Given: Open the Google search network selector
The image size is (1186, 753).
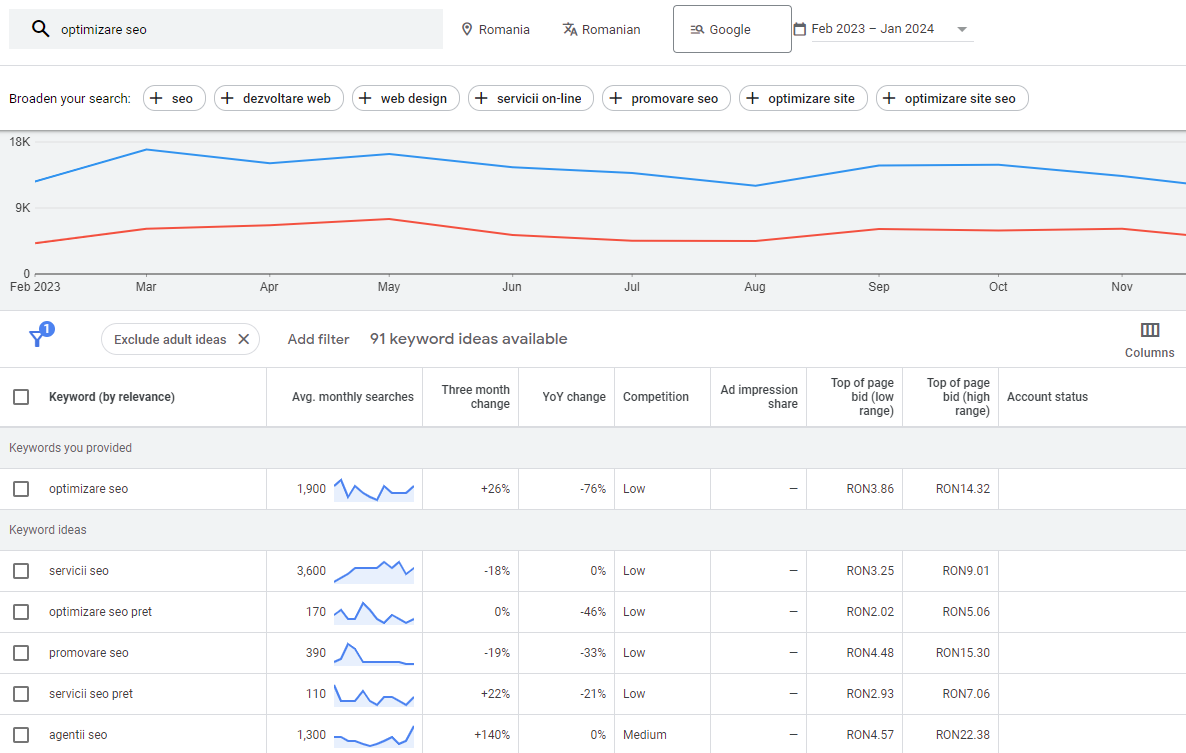Looking at the screenshot, I should click(731, 29).
